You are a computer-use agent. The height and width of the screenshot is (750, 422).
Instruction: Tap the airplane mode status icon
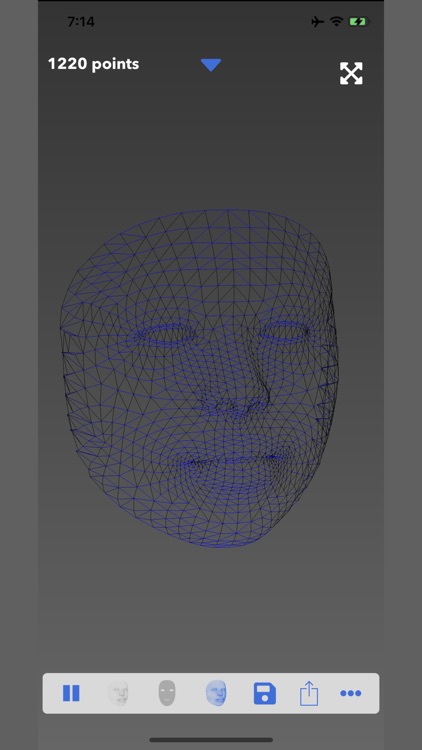(x=317, y=22)
